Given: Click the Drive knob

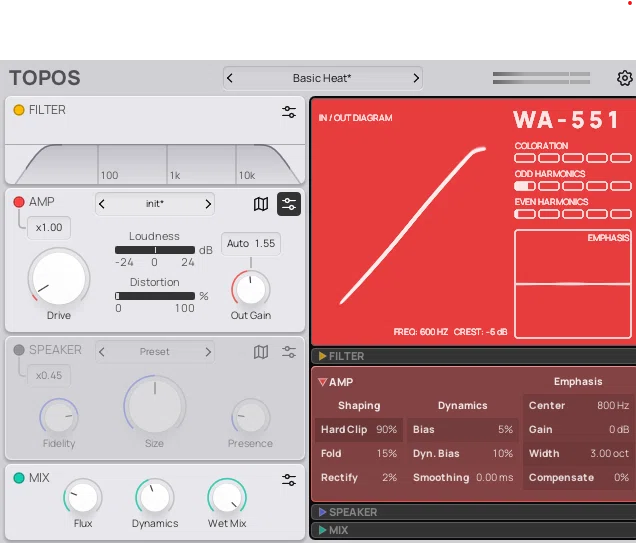Looking at the screenshot, I should (x=59, y=278).
